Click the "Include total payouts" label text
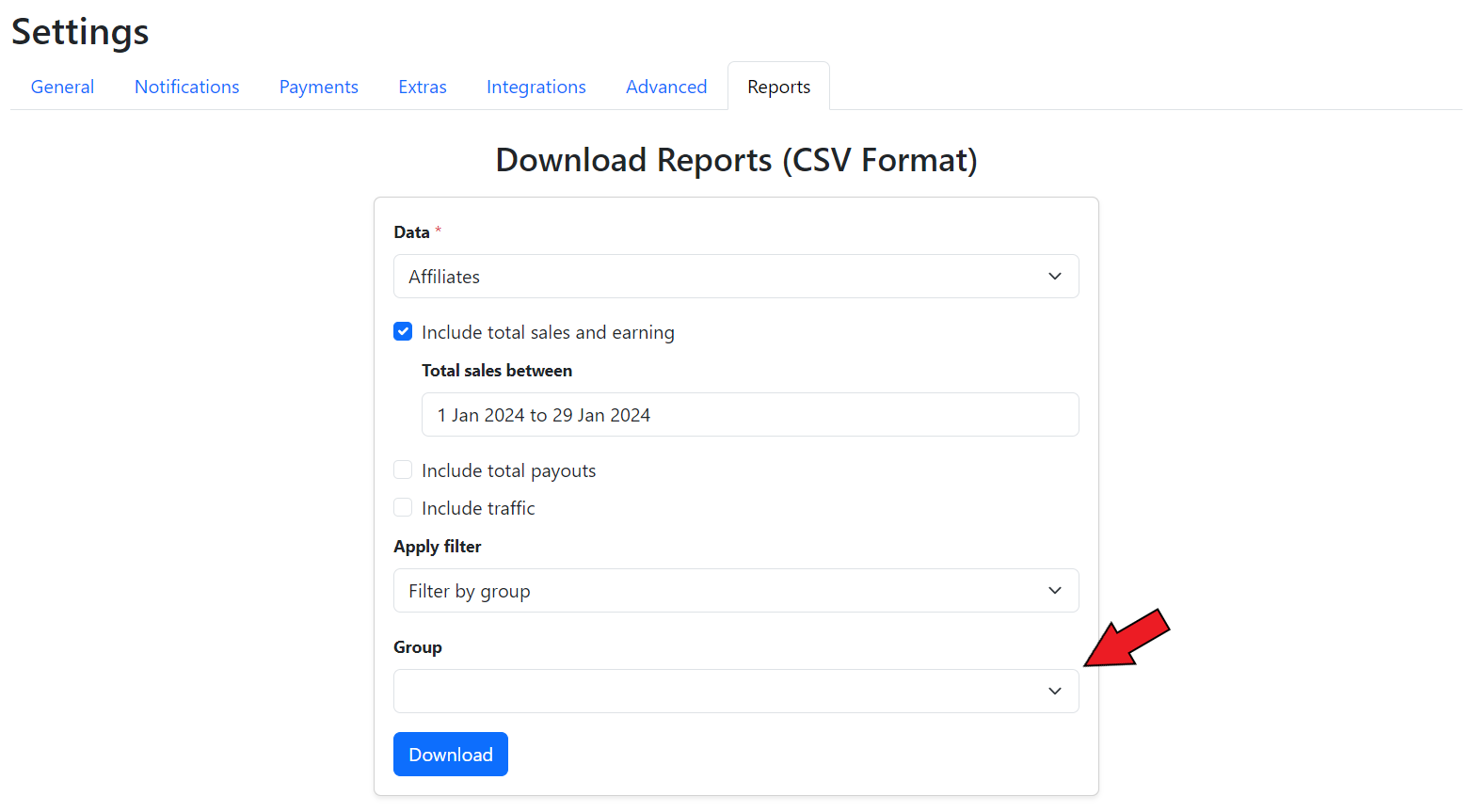The image size is (1471, 812). click(508, 470)
